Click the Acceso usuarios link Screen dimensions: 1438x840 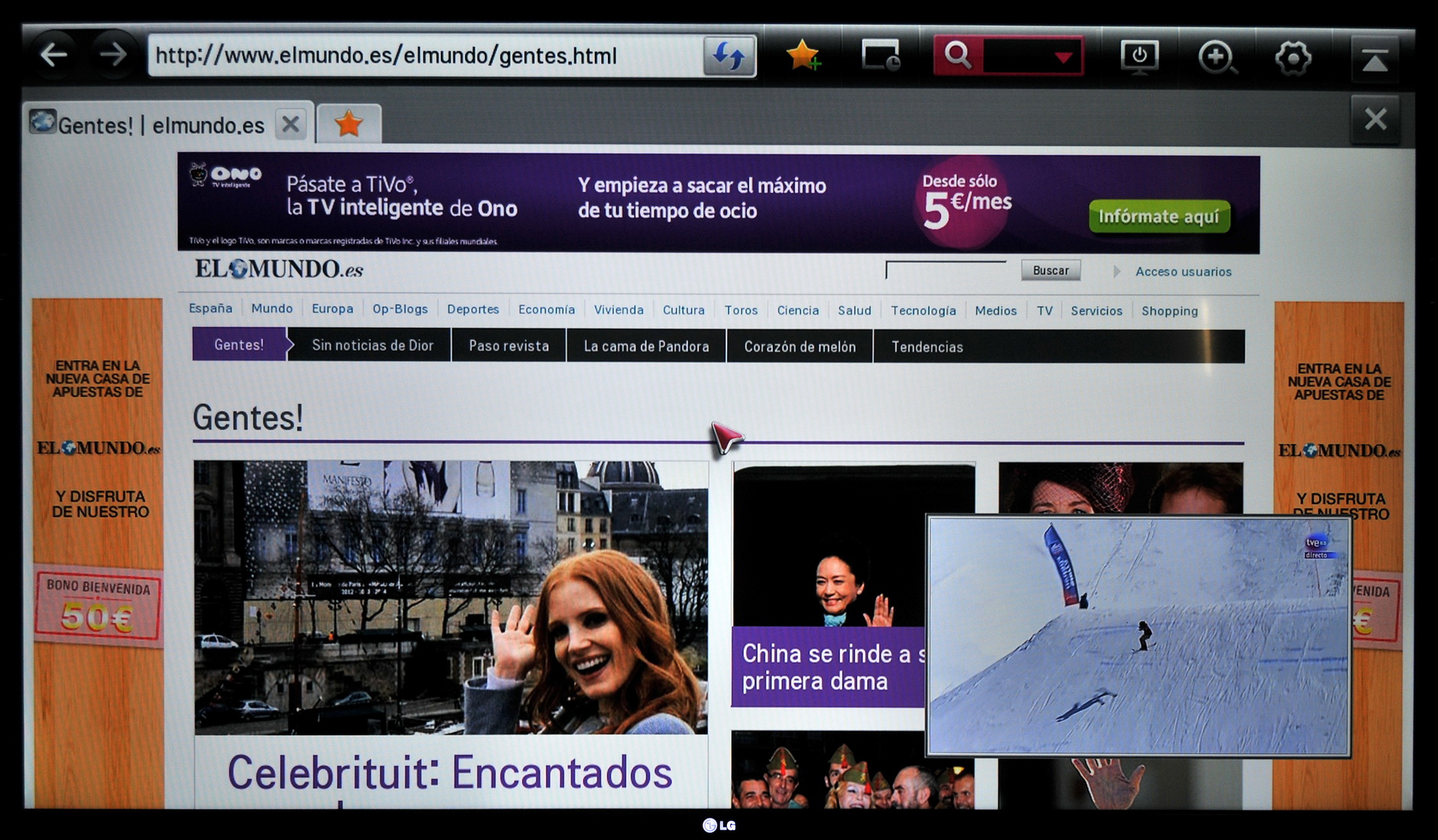(x=1182, y=272)
